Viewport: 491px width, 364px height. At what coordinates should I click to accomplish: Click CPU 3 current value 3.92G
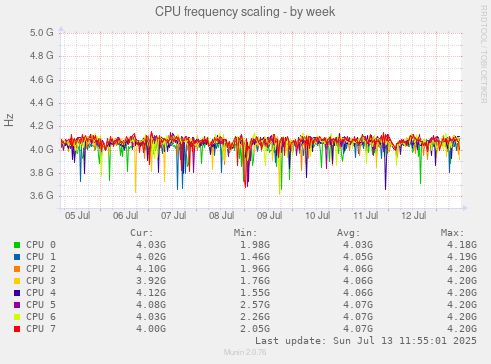pos(151,281)
